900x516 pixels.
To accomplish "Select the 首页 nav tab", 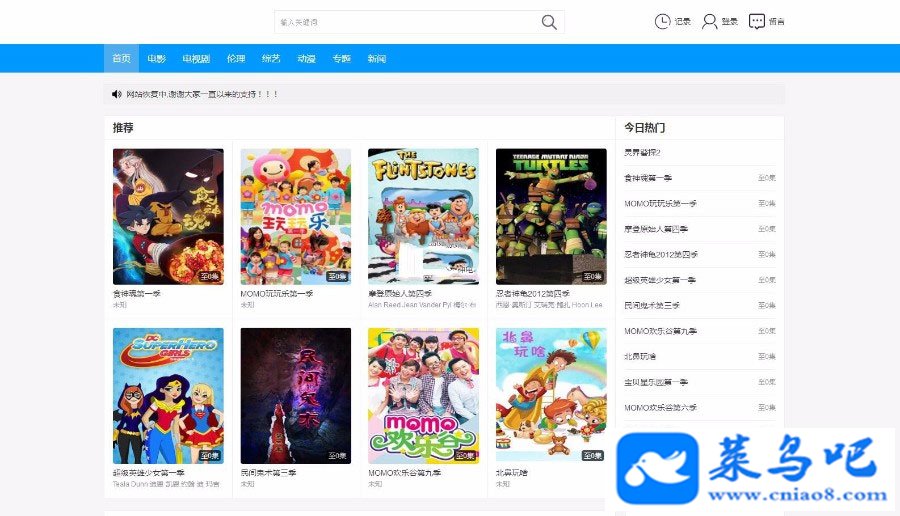I will (121, 59).
